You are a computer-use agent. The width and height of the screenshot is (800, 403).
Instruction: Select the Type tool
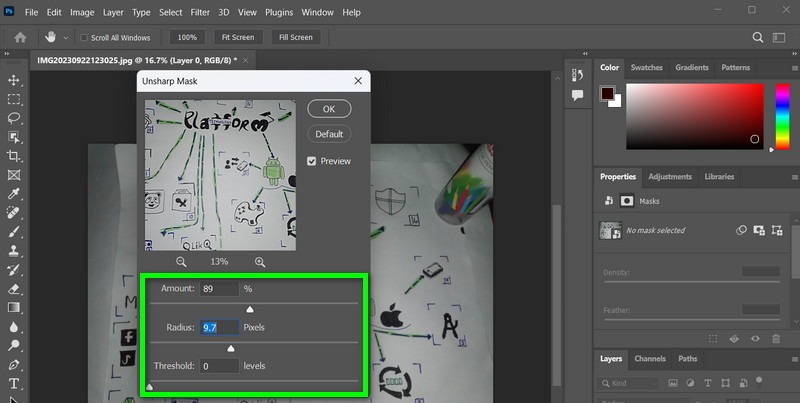[14, 383]
